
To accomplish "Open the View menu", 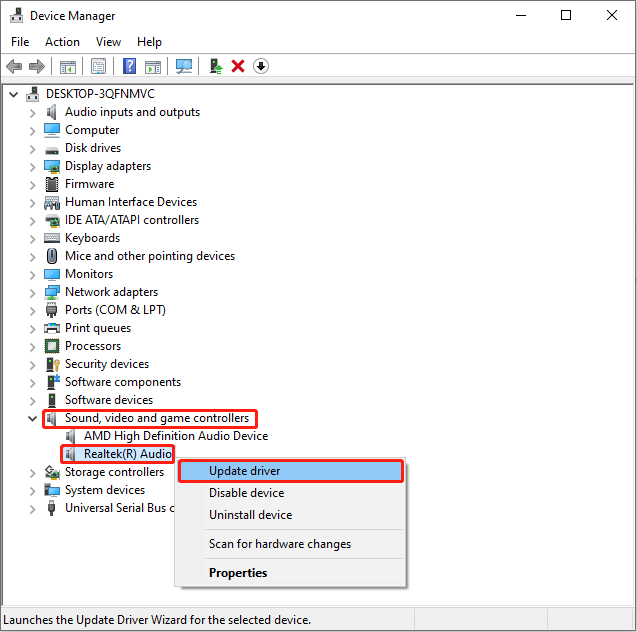I will point(108,42).
